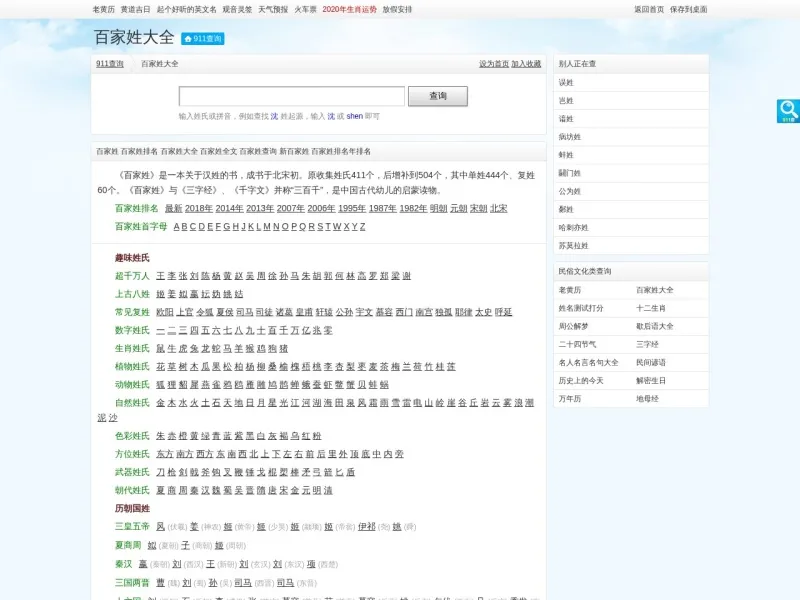Open the 明朝 ranking link
The width and height of the screenshot is (800, 600).
pos(438,208)
